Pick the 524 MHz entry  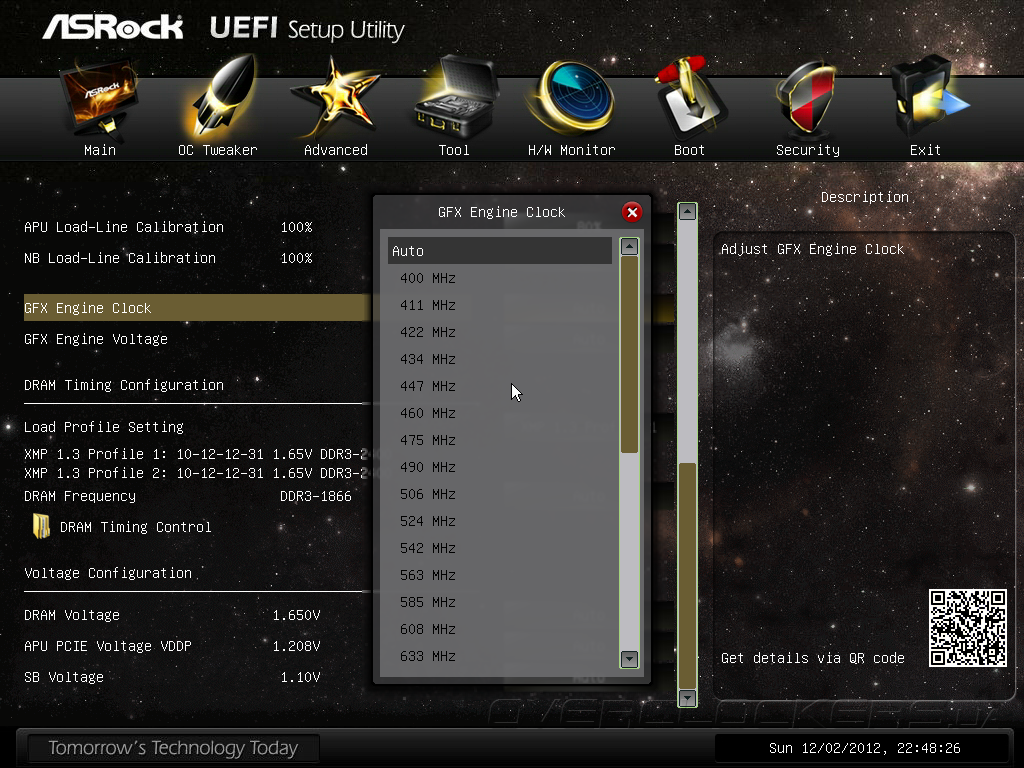point(500,521)
